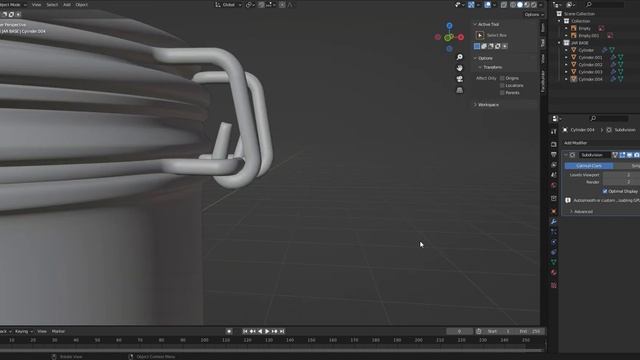Uncheck the Optimal Display checkbox

coord(605,191)
